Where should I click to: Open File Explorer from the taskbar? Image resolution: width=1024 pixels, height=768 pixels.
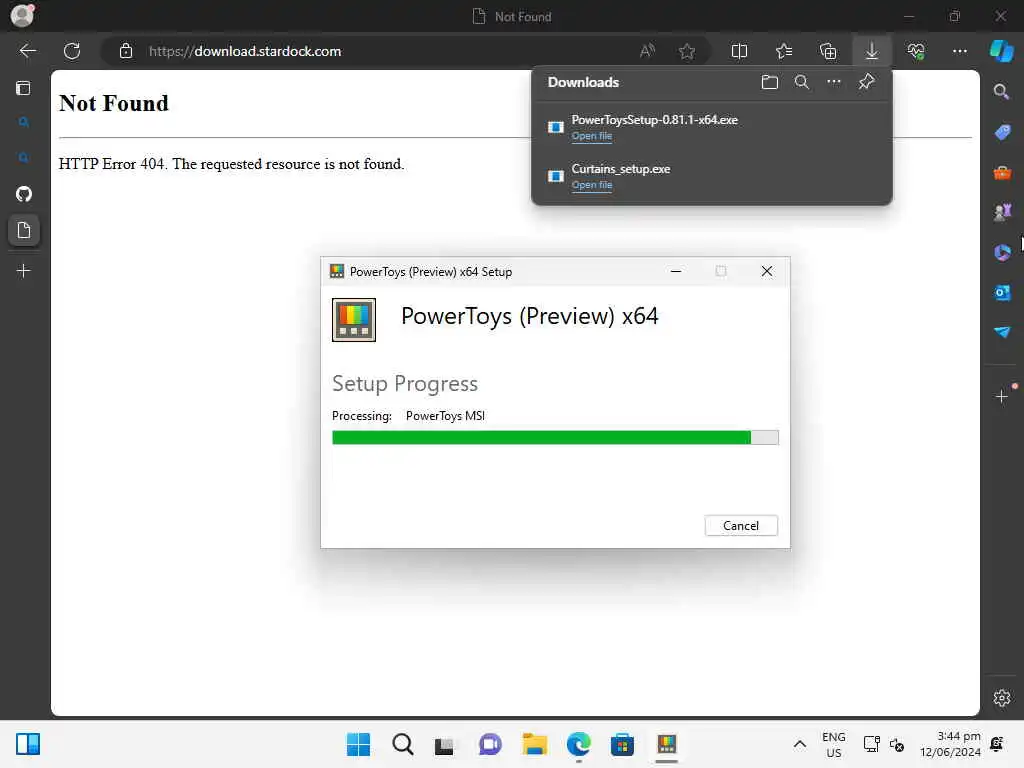coord(534,744)
